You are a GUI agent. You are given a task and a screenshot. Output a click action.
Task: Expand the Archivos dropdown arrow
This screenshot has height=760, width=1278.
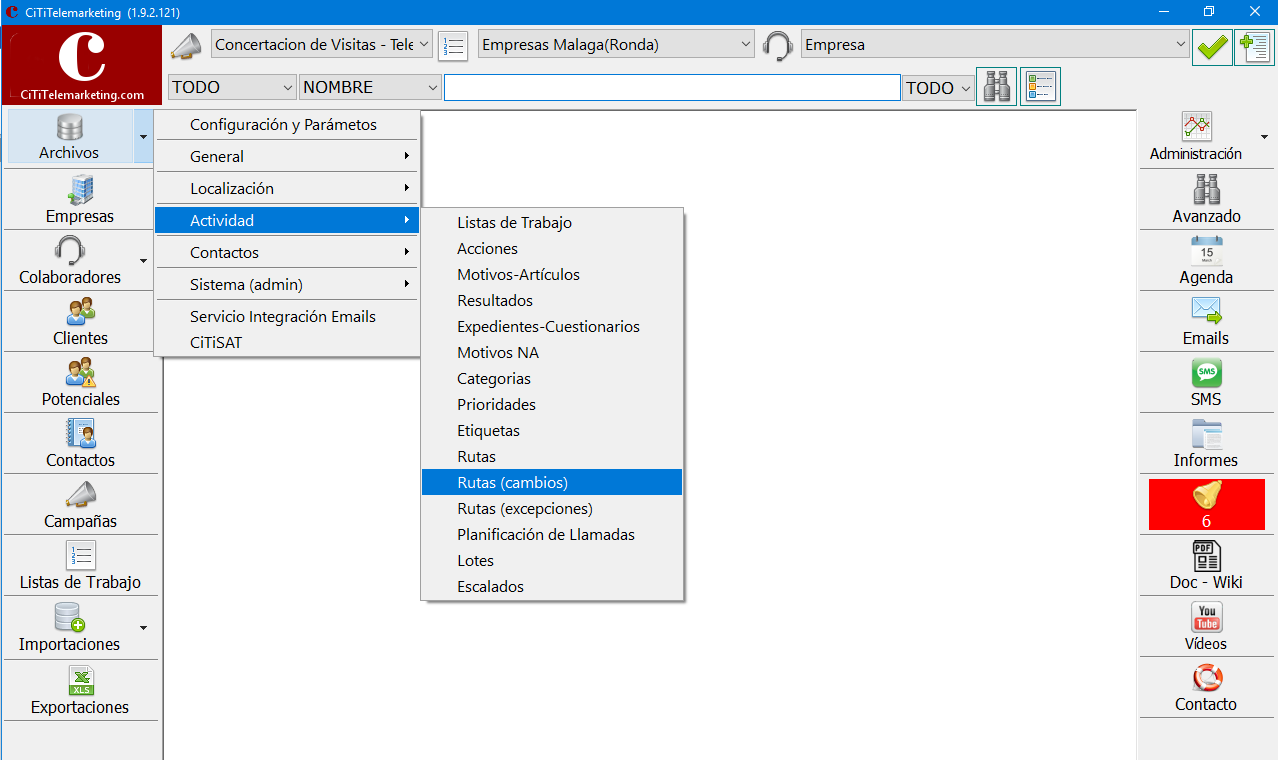[x=144, y=137]
